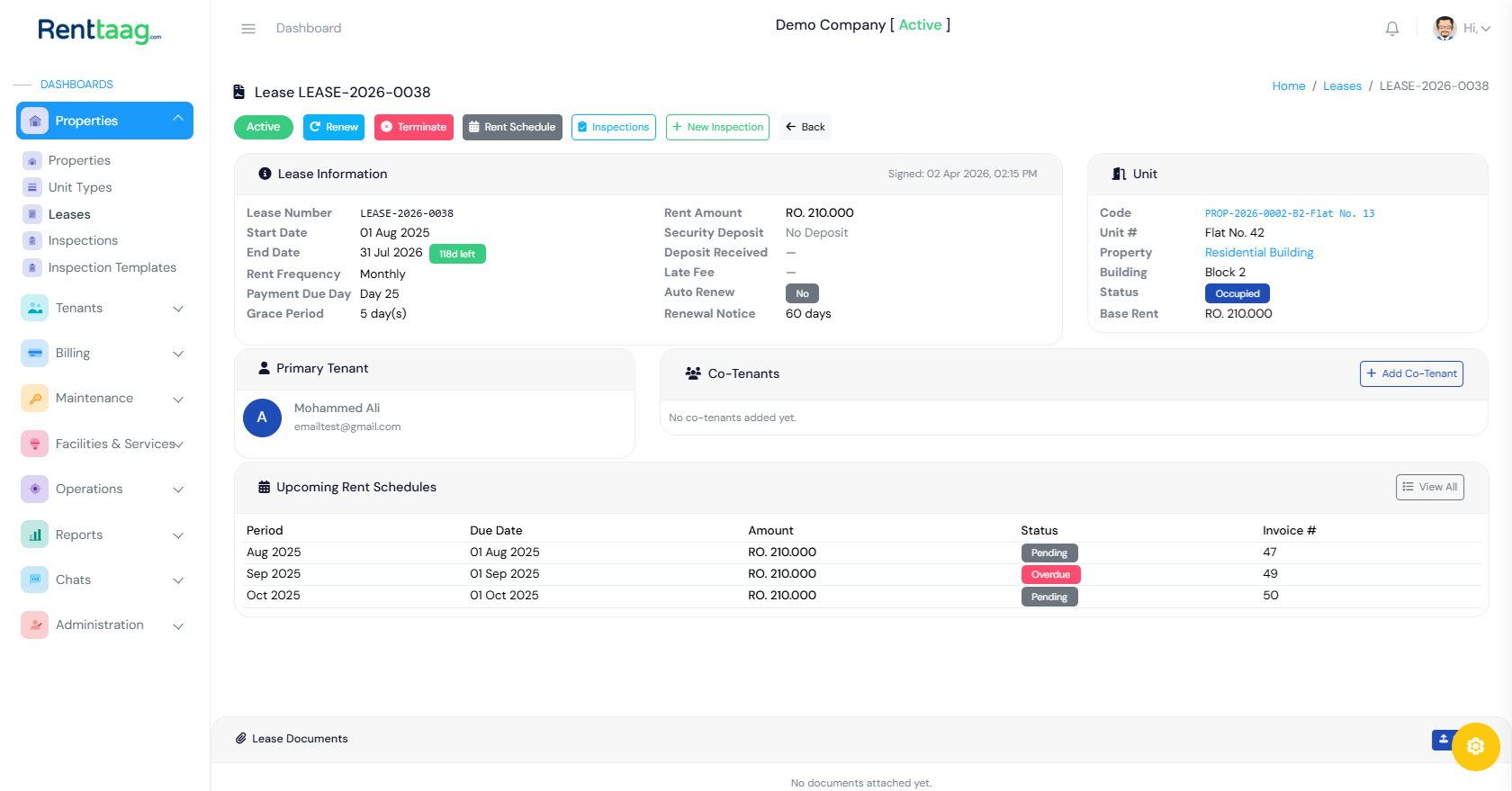Screen dimensions: 1512x791
Task: Open Inspection Templates in sidebar
Action: click(x=112, y=267)
